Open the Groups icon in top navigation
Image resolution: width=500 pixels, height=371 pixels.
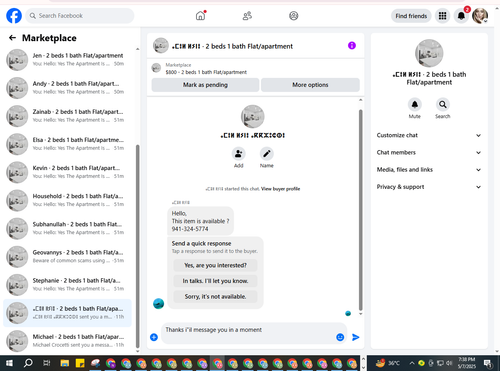(x=294, y=16)
